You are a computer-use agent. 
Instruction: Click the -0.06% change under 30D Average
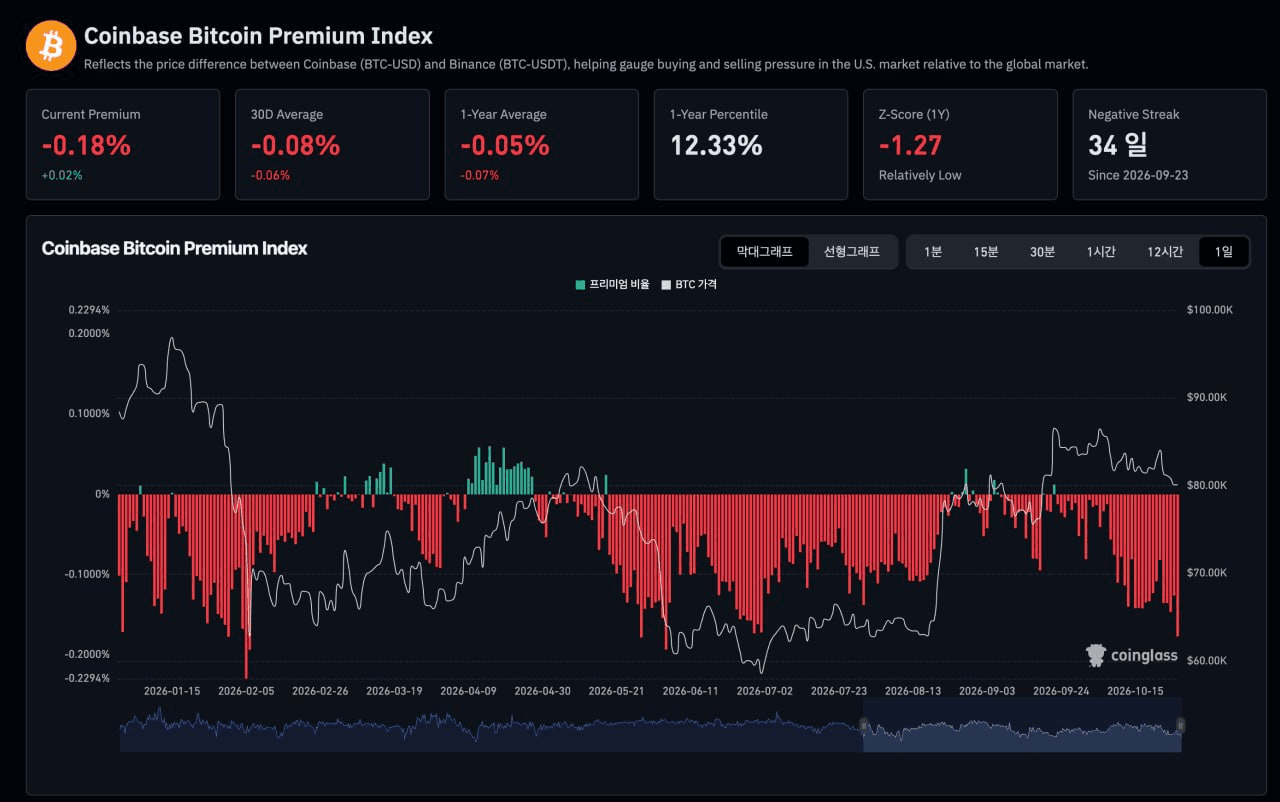pyautogui.click(x=270, y=175)
